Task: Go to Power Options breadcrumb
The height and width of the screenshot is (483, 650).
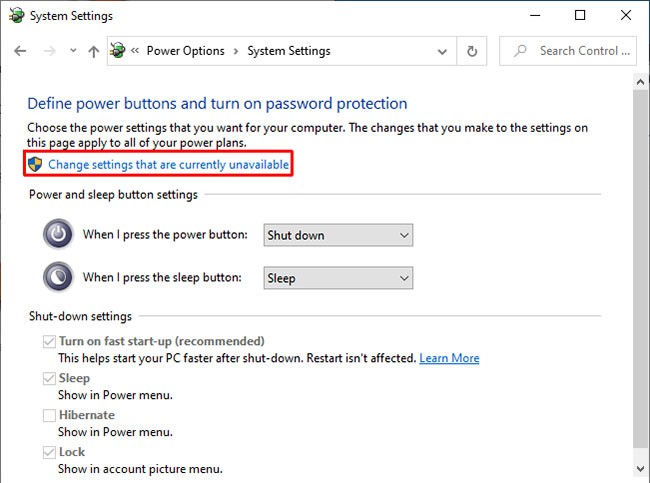Action: (185, 51)
